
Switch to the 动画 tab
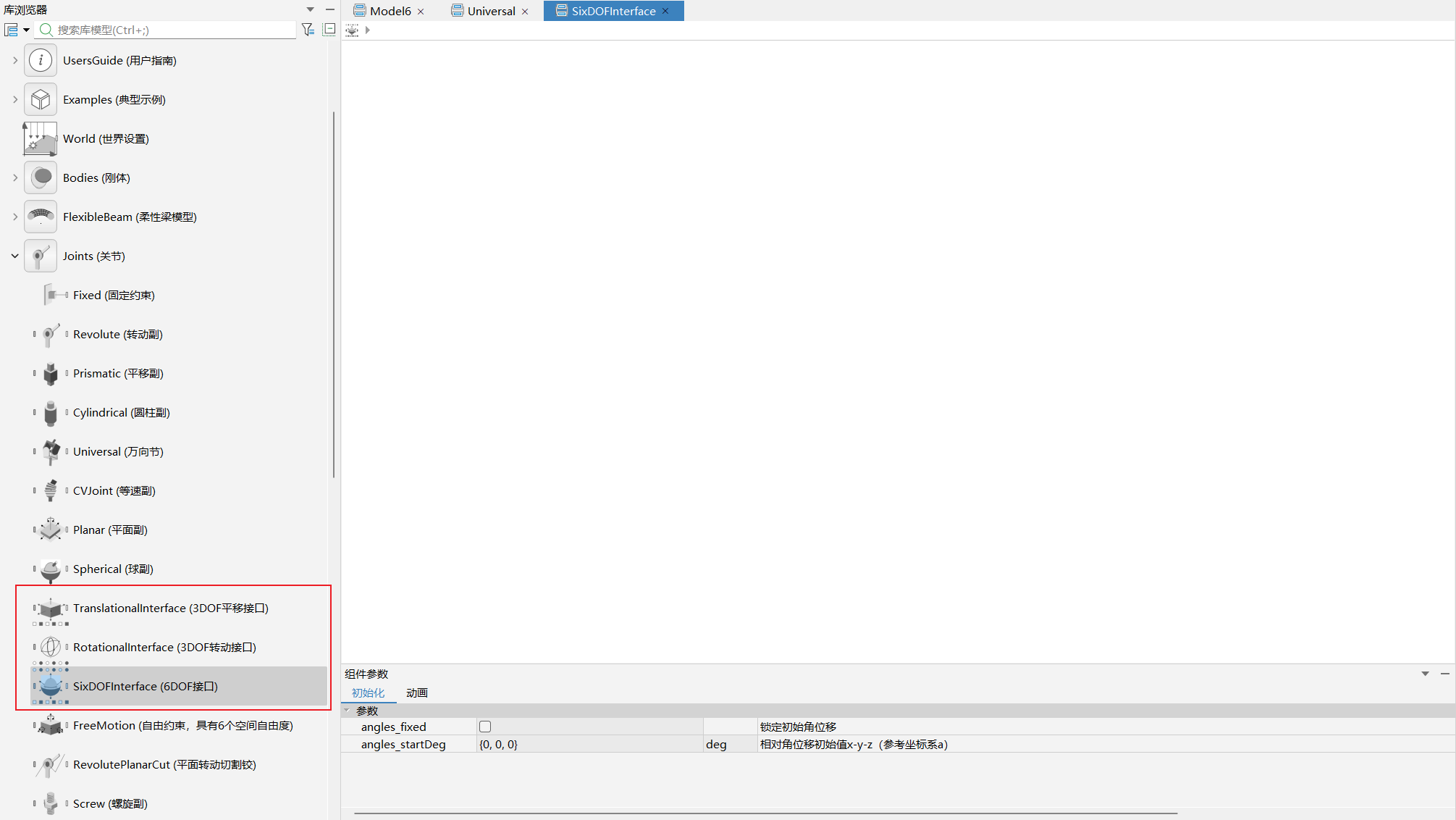click(x=417, y=693)
